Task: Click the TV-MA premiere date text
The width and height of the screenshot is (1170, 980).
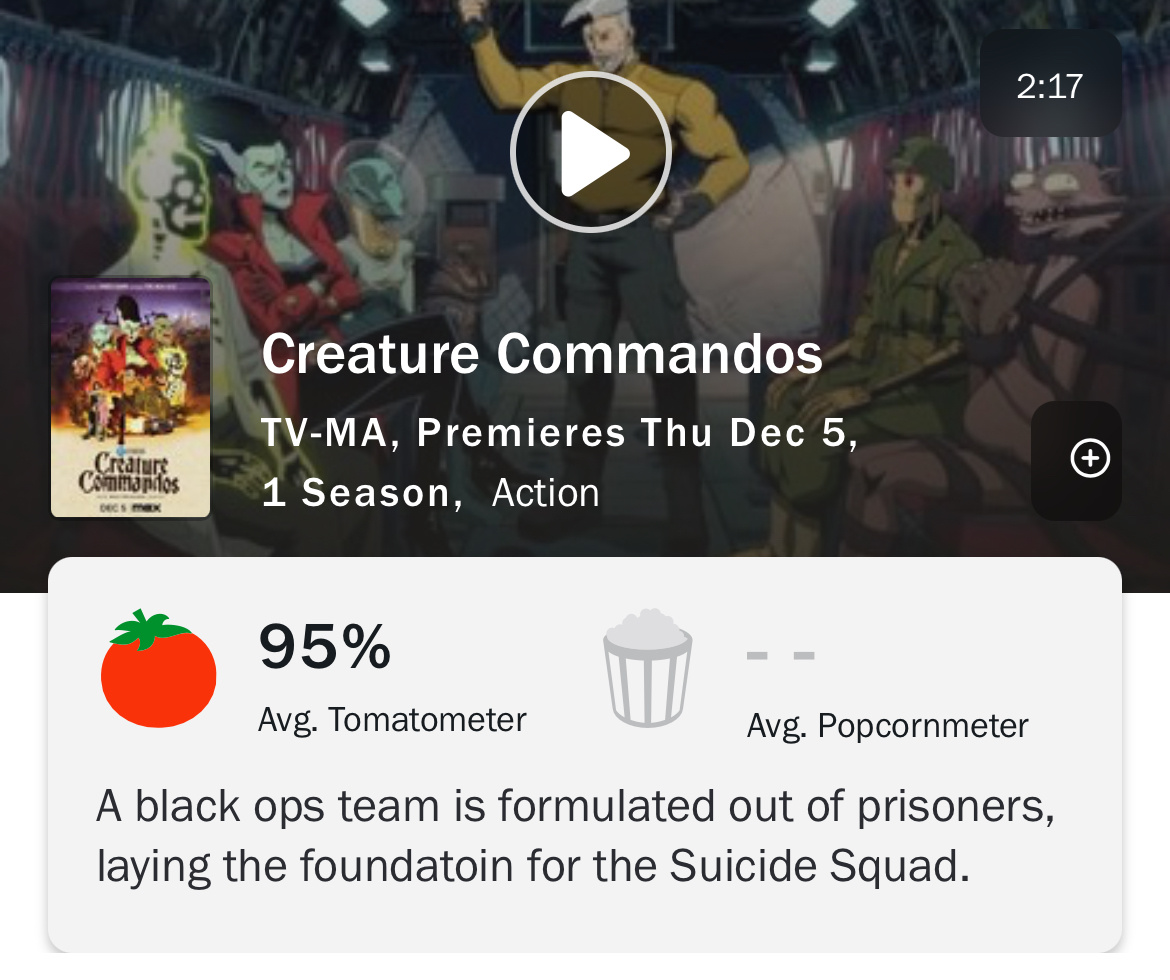Action: (x=560, y=433)
